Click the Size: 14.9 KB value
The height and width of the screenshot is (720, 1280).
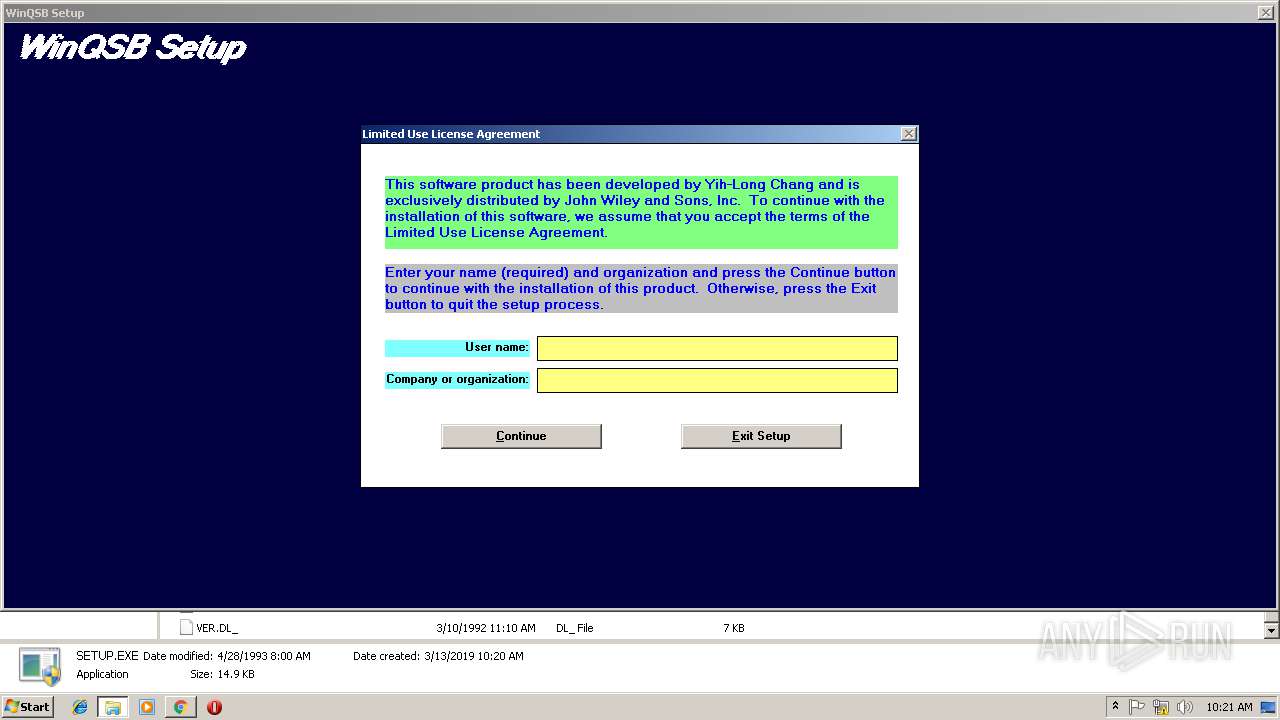click(x=236, y=674)
